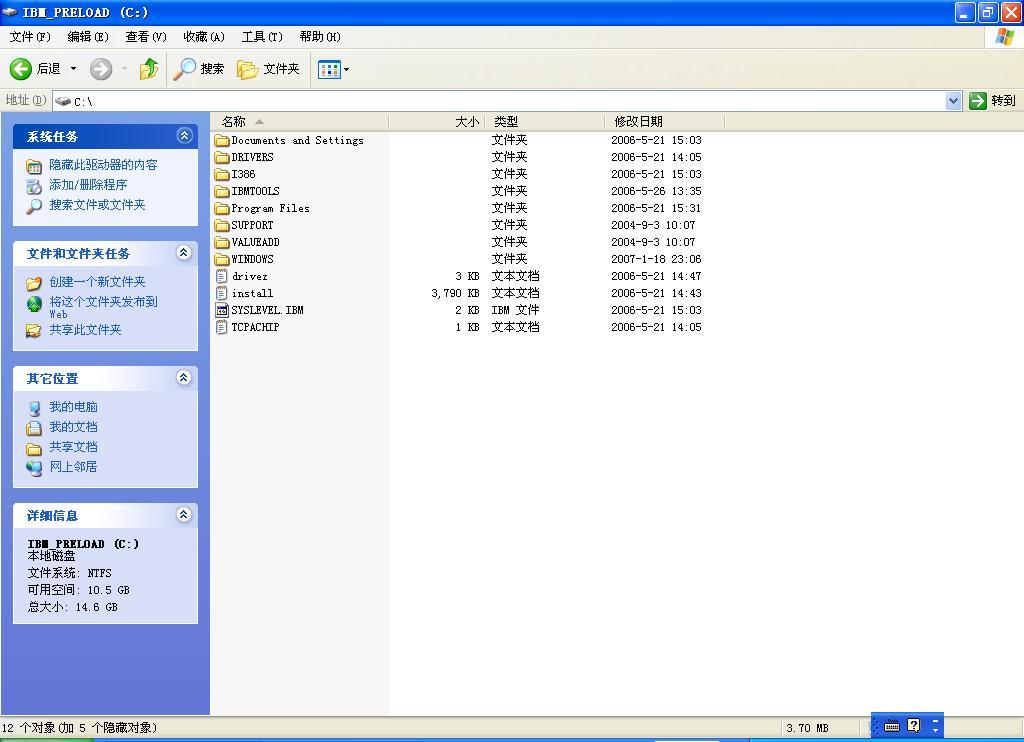The width and height of the screenshot is (1024, 742).
Task: Click the 添加/删除程序 icon
Action: tap(34, 186)
